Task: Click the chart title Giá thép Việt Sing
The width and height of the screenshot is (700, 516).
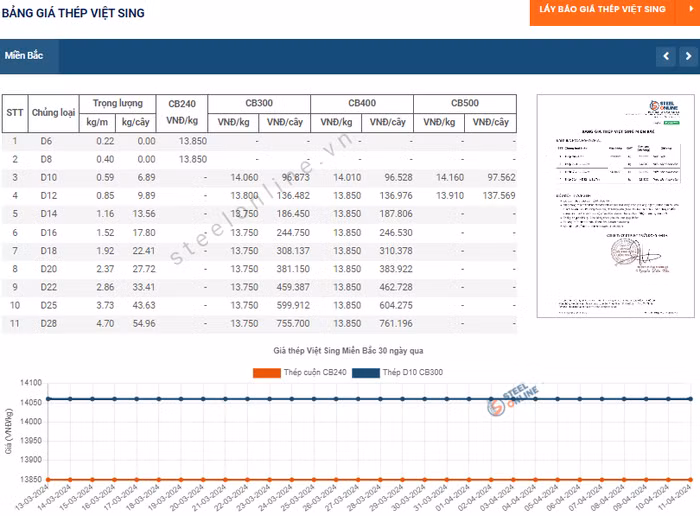Action: click(348, 352)
